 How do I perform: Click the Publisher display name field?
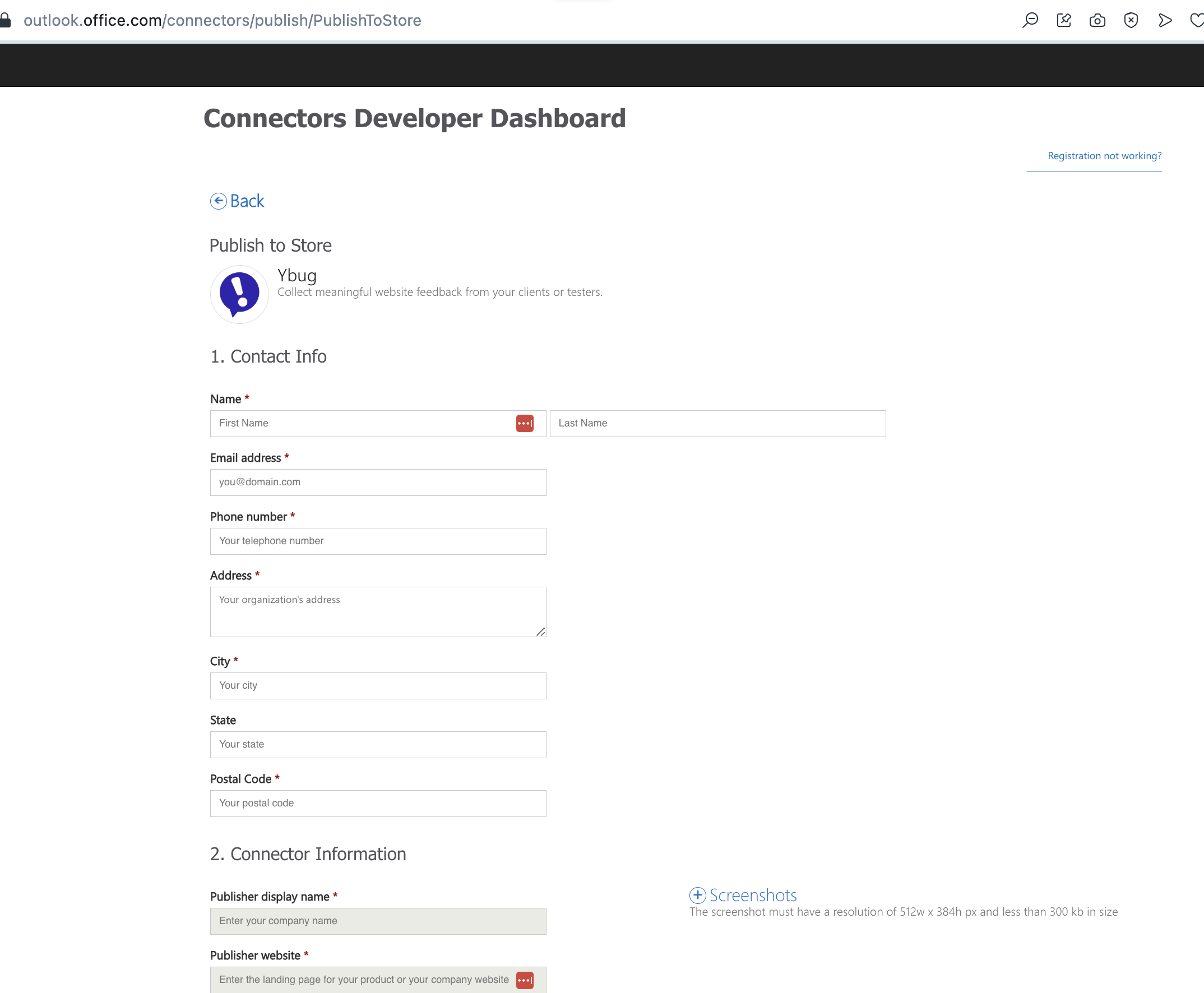point(378,921)
